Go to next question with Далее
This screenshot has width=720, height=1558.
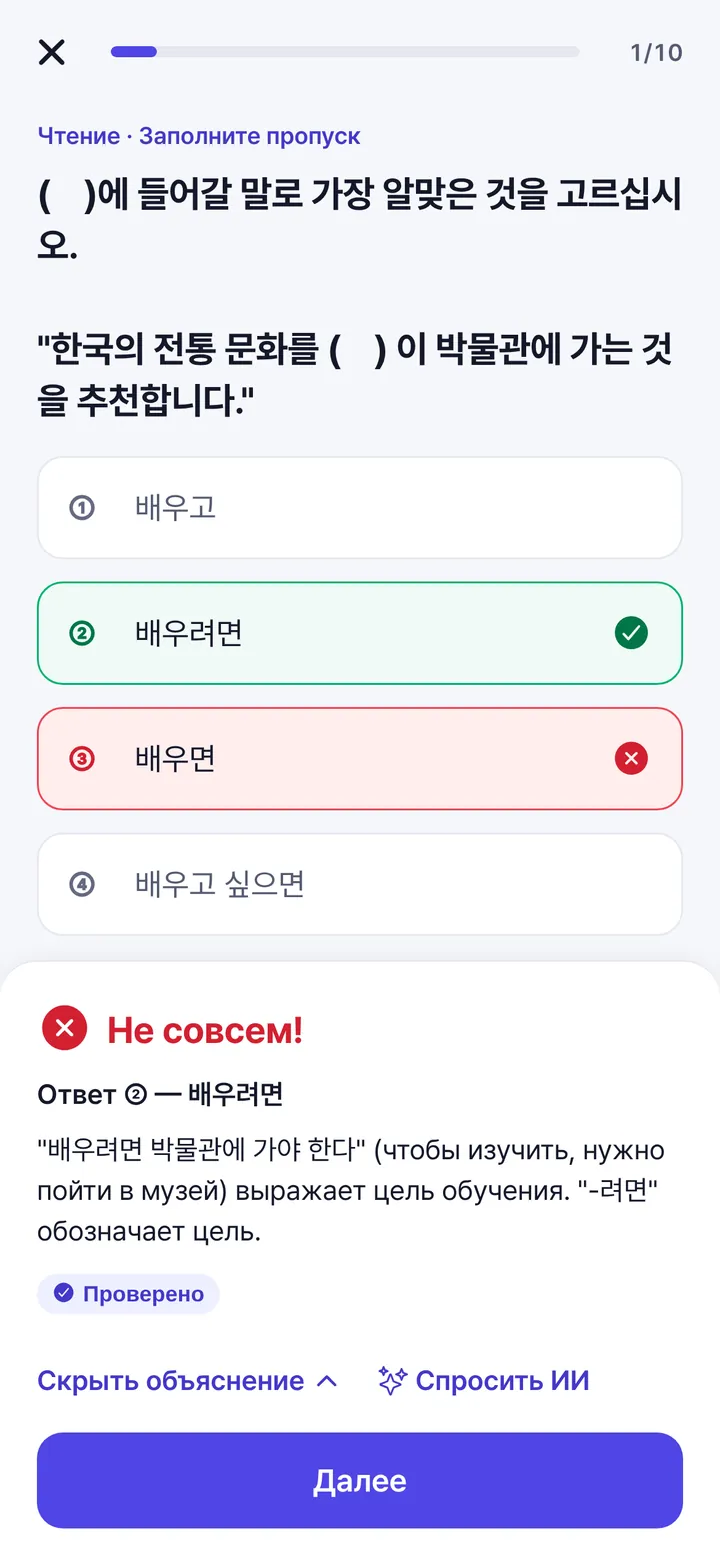click(x=360, y=1481)
